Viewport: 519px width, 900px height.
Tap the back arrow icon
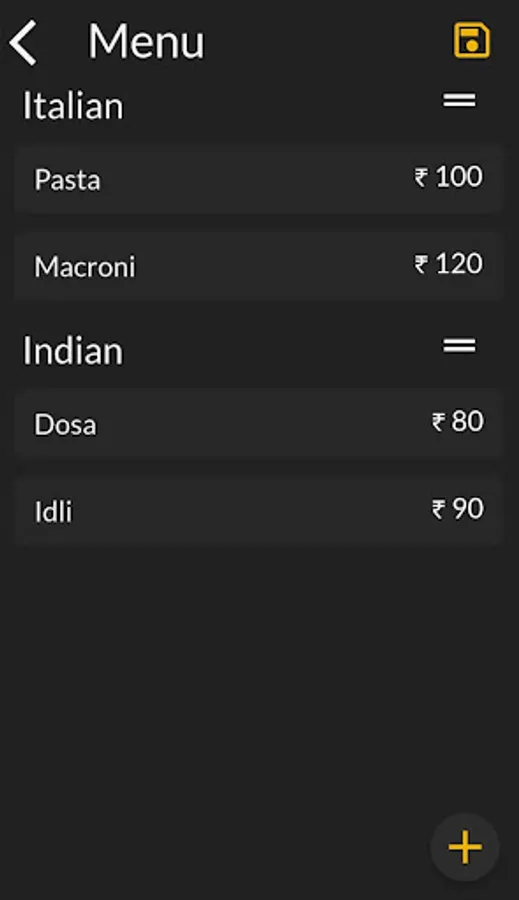(23, 42)
